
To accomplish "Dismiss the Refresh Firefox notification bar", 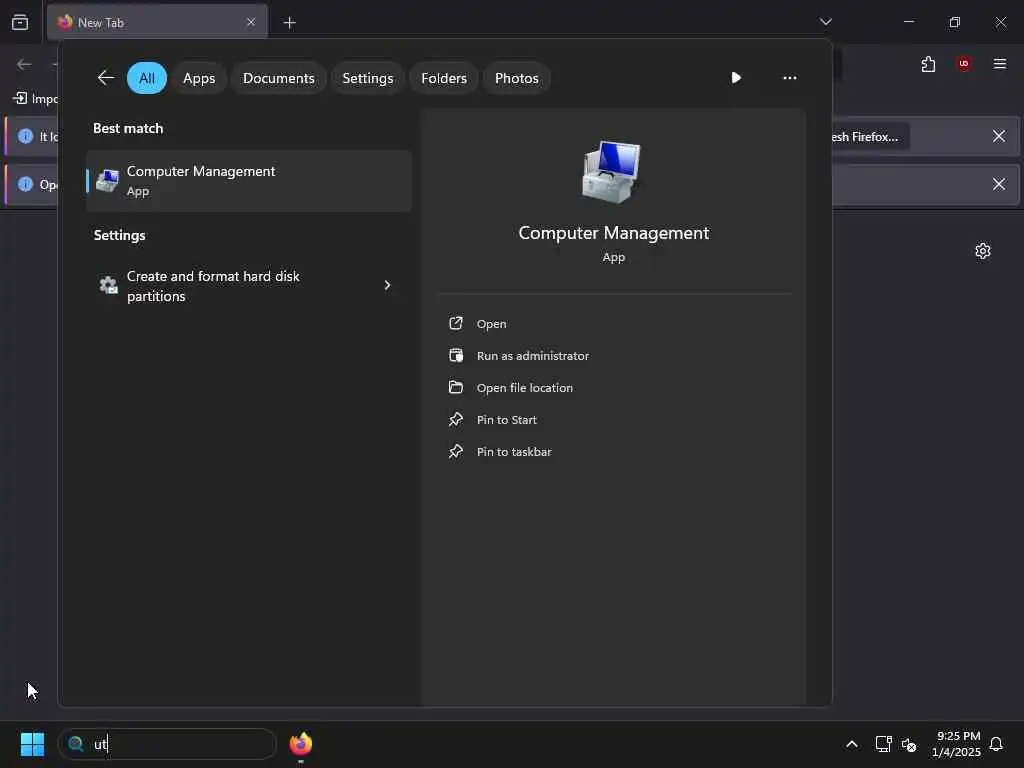I will point(999,136).
